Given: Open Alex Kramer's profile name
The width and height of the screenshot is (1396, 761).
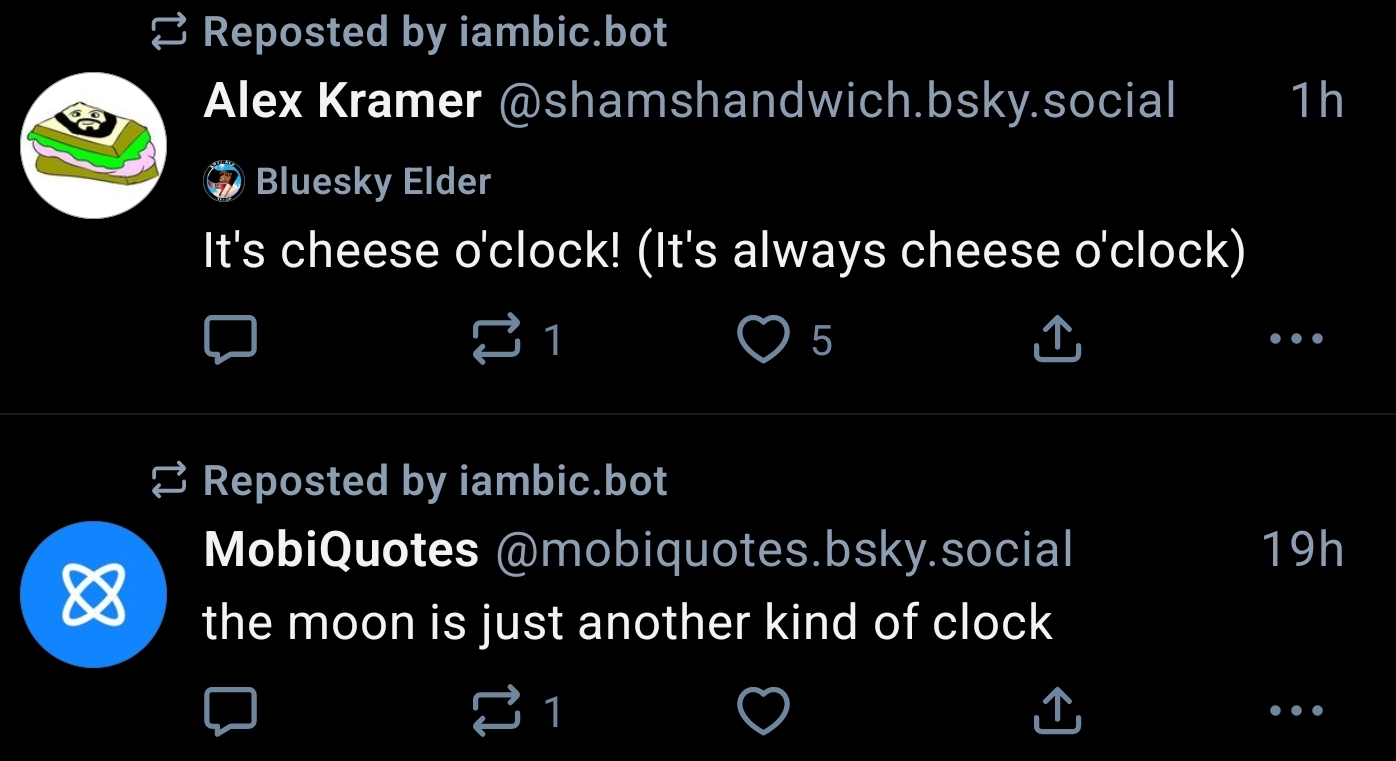Looking at the screenshot, I should click(x=342, y=101).
